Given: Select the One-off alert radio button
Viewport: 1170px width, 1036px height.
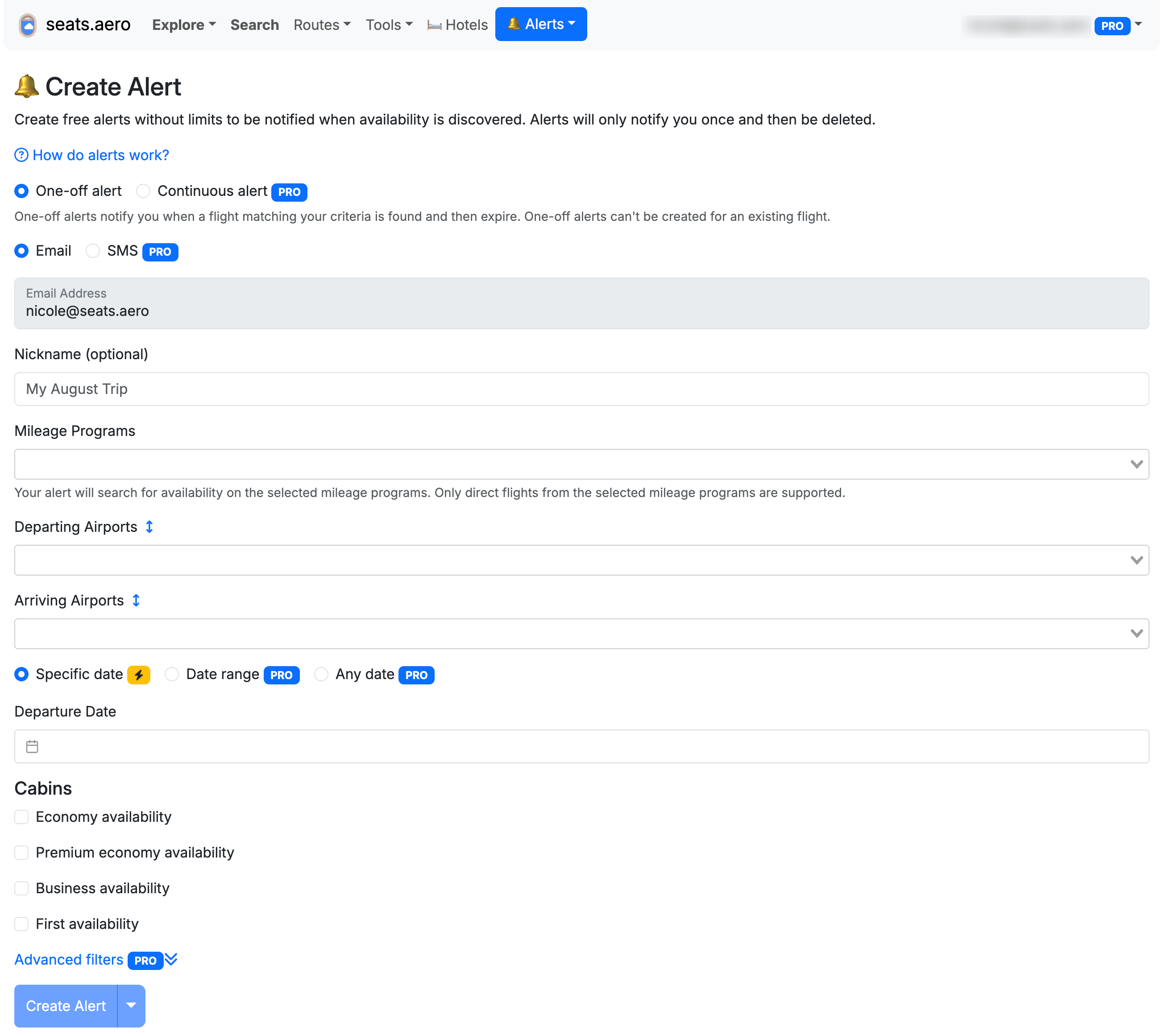Looking at the screenshot, I should pyautogui.click(x=22, y=191).
